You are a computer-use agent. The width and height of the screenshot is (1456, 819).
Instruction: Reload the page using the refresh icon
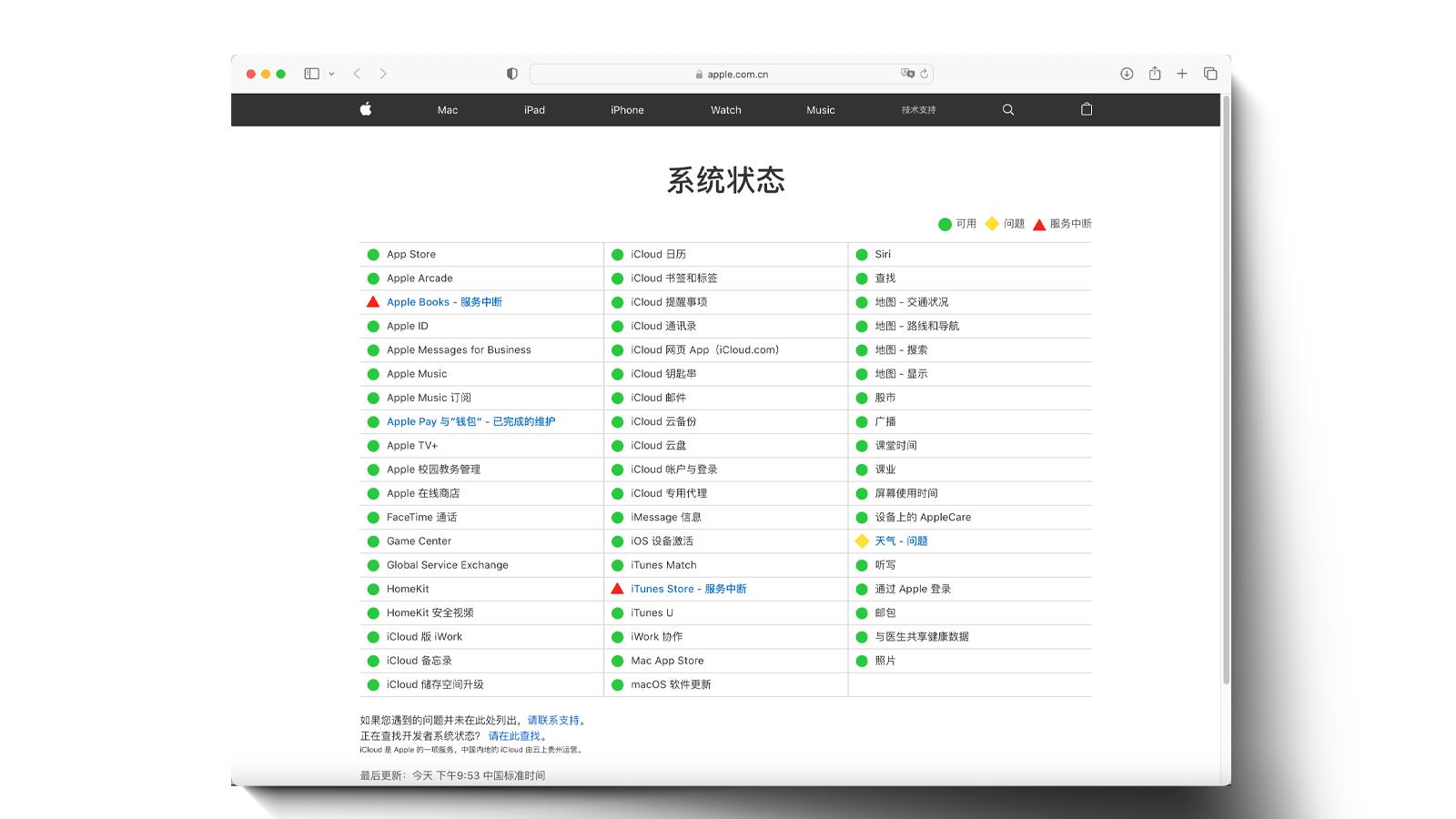click(x=923, y=74)
